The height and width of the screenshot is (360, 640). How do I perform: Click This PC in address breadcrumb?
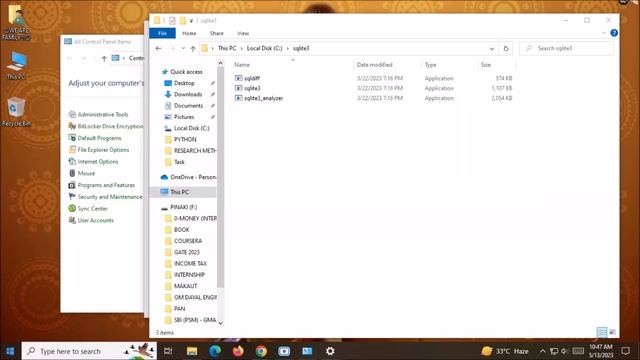pyautogui.click(x=227, y=48)
